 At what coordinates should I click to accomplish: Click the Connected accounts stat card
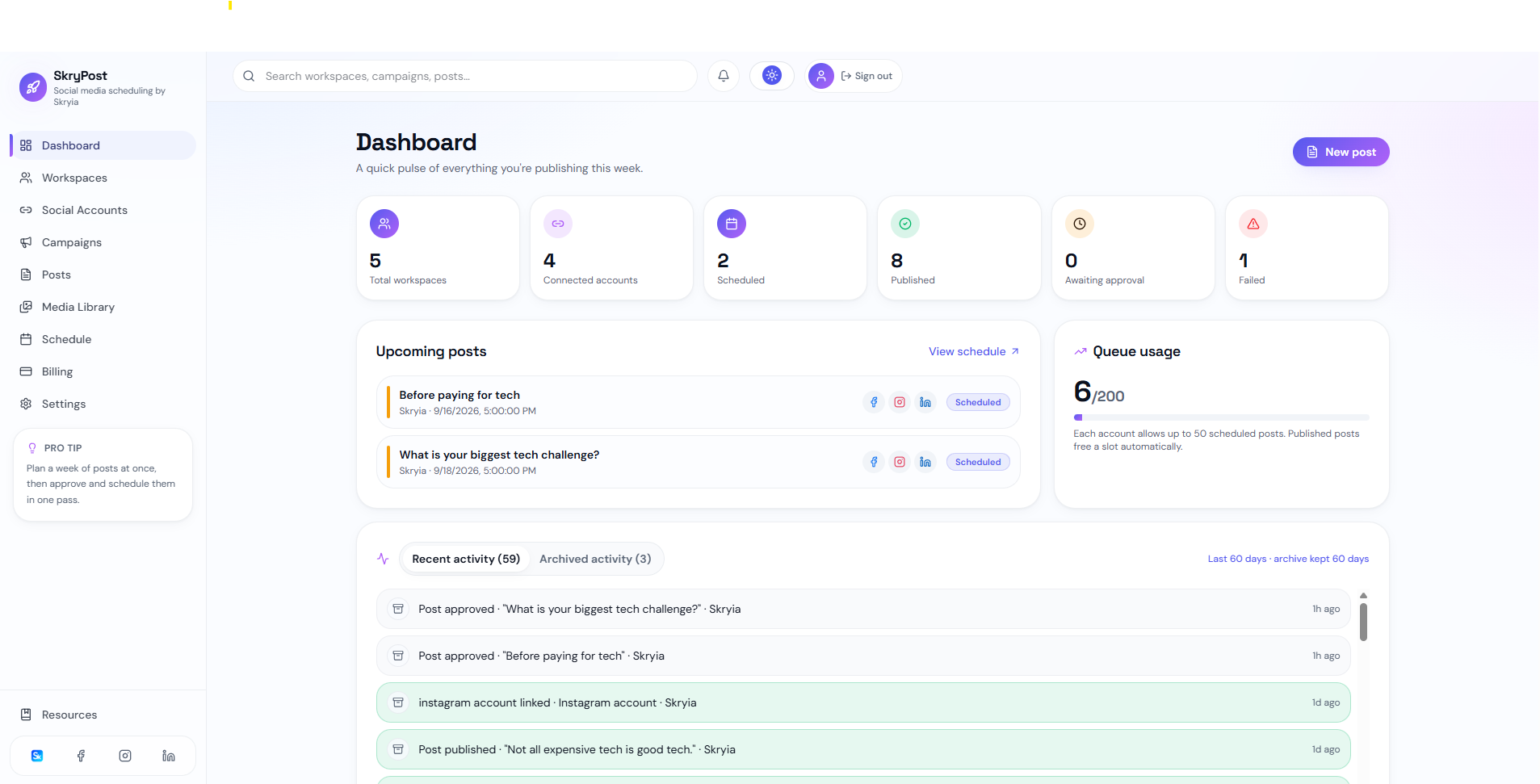pyautogui.click(x=611, y=248)
